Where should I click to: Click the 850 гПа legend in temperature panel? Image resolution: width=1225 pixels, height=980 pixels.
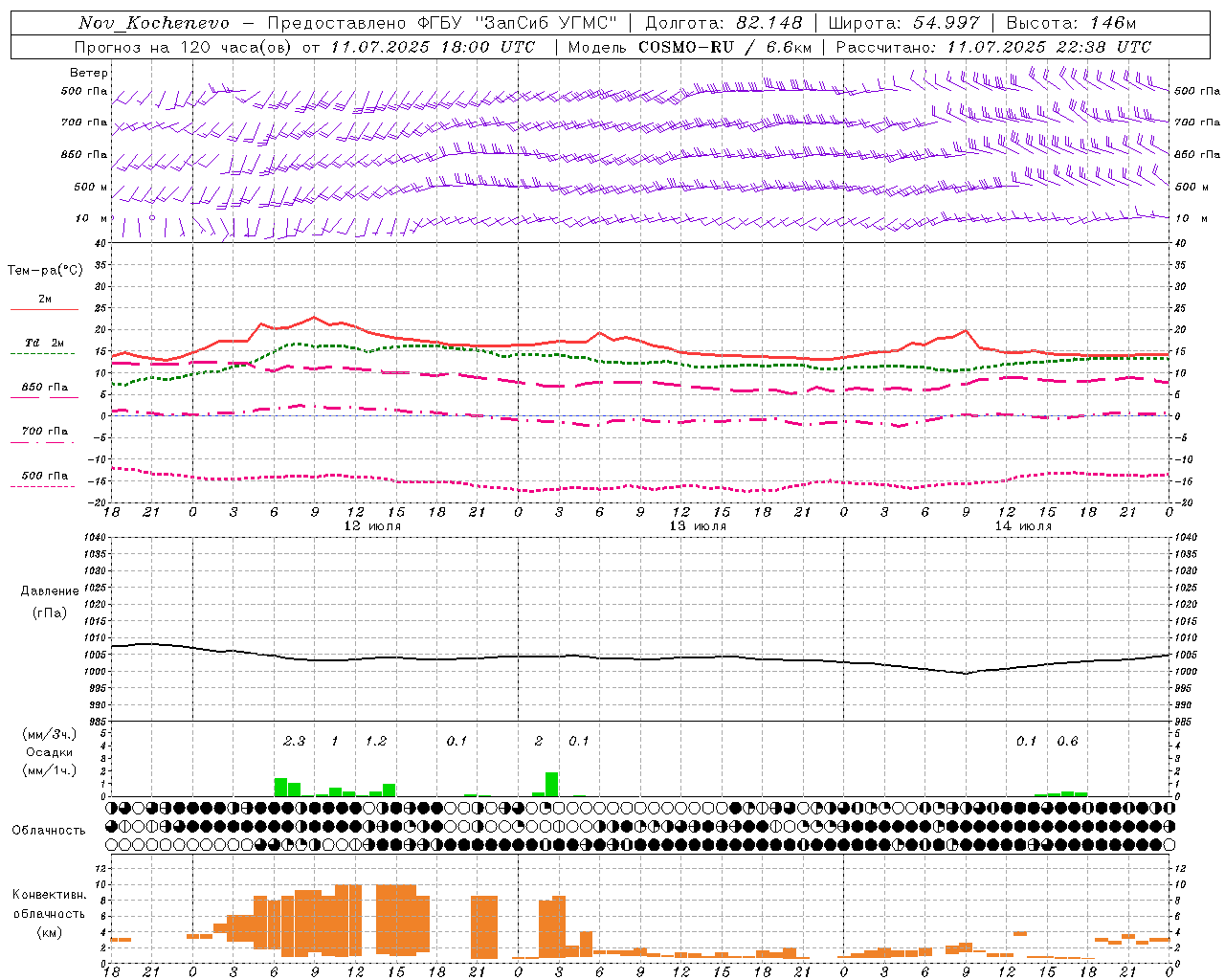45,388
